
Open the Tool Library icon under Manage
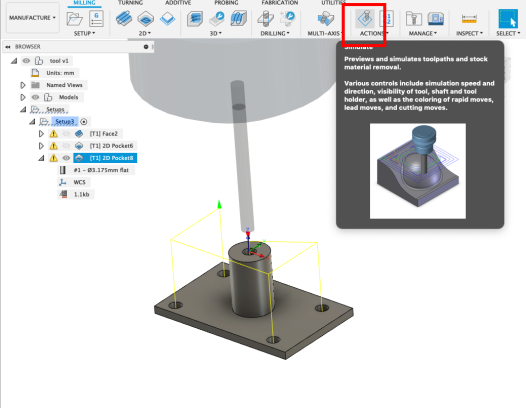(x=414, y=18)
